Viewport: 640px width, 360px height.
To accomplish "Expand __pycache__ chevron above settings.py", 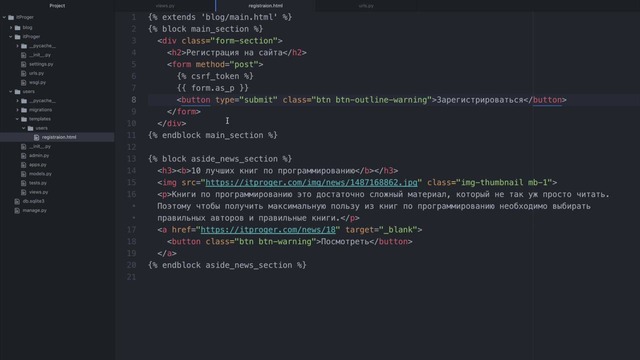I will click(x=18, y=46).
